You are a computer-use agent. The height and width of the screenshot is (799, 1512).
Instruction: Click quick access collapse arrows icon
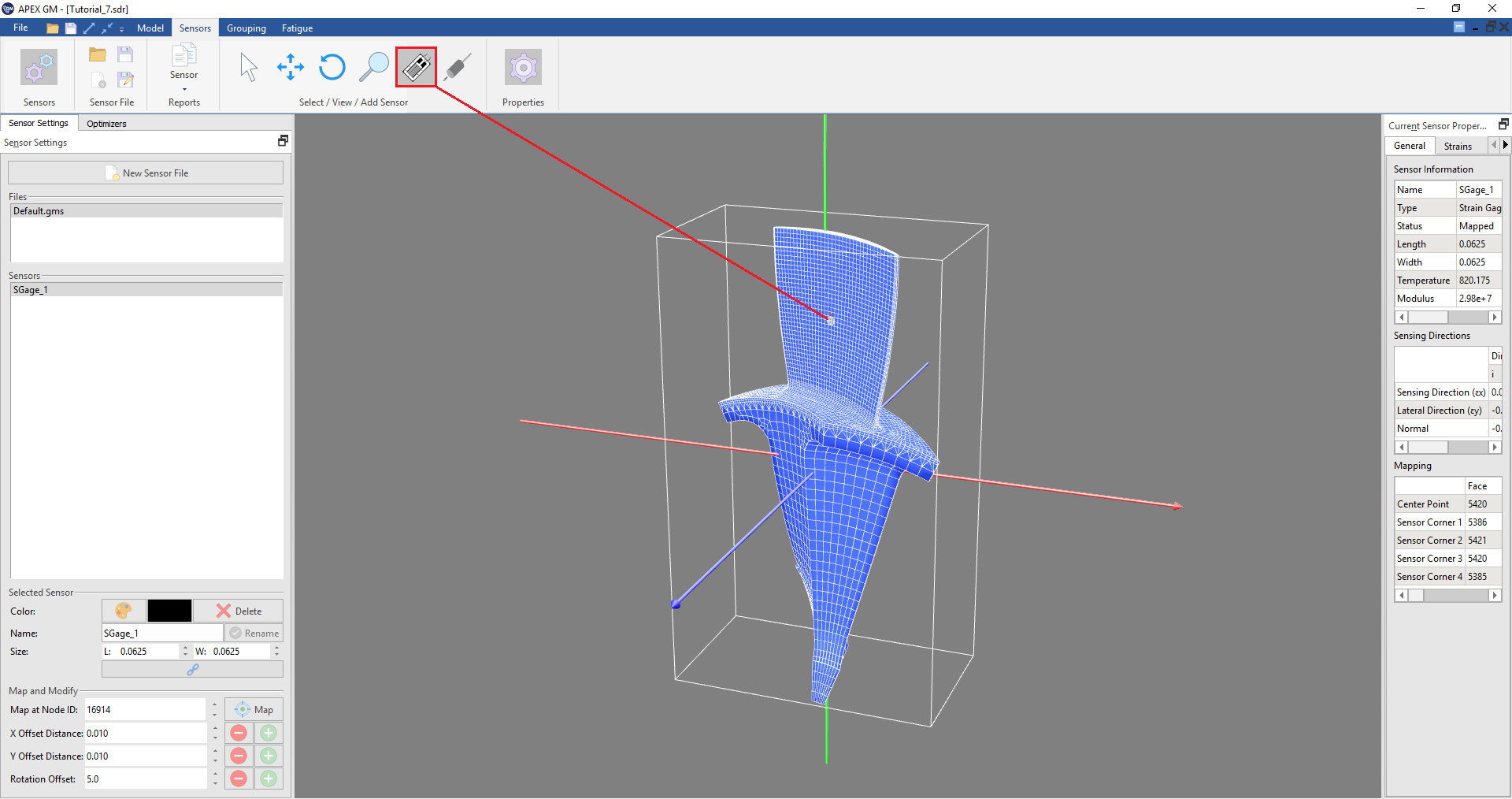[107, 28]
